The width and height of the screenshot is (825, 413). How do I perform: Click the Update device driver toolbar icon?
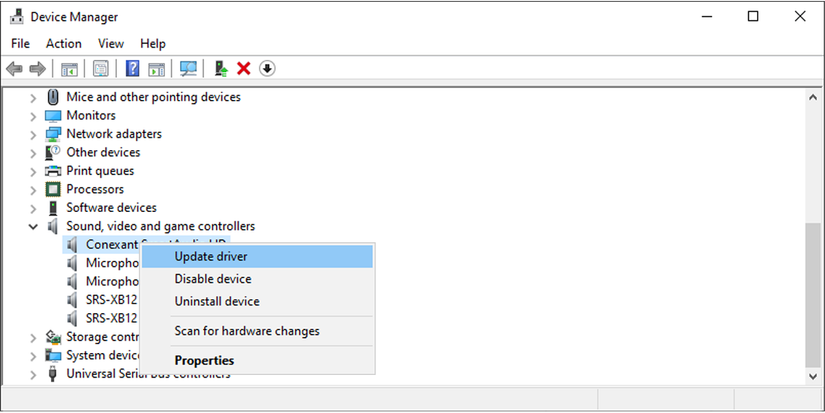222,68
